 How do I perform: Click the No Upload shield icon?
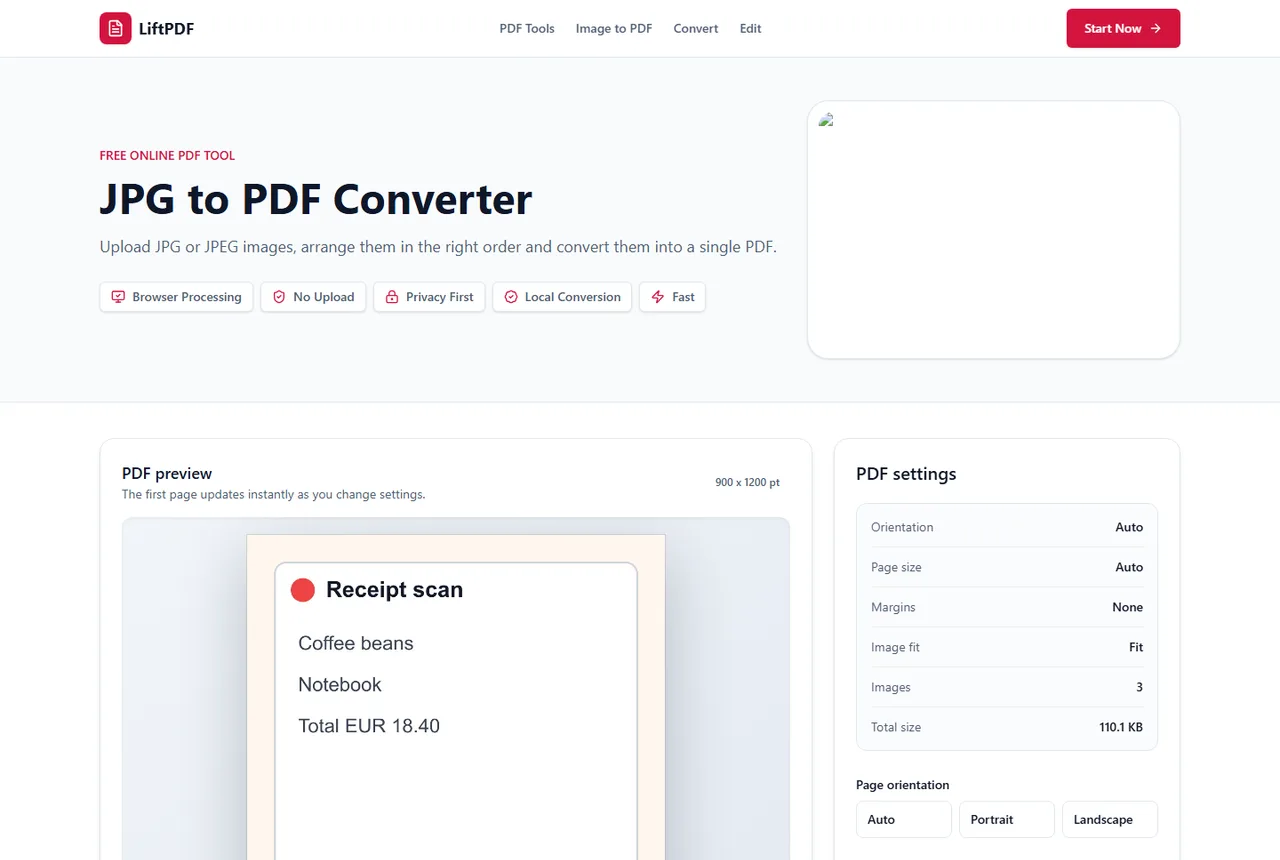(x=279, y=297)
